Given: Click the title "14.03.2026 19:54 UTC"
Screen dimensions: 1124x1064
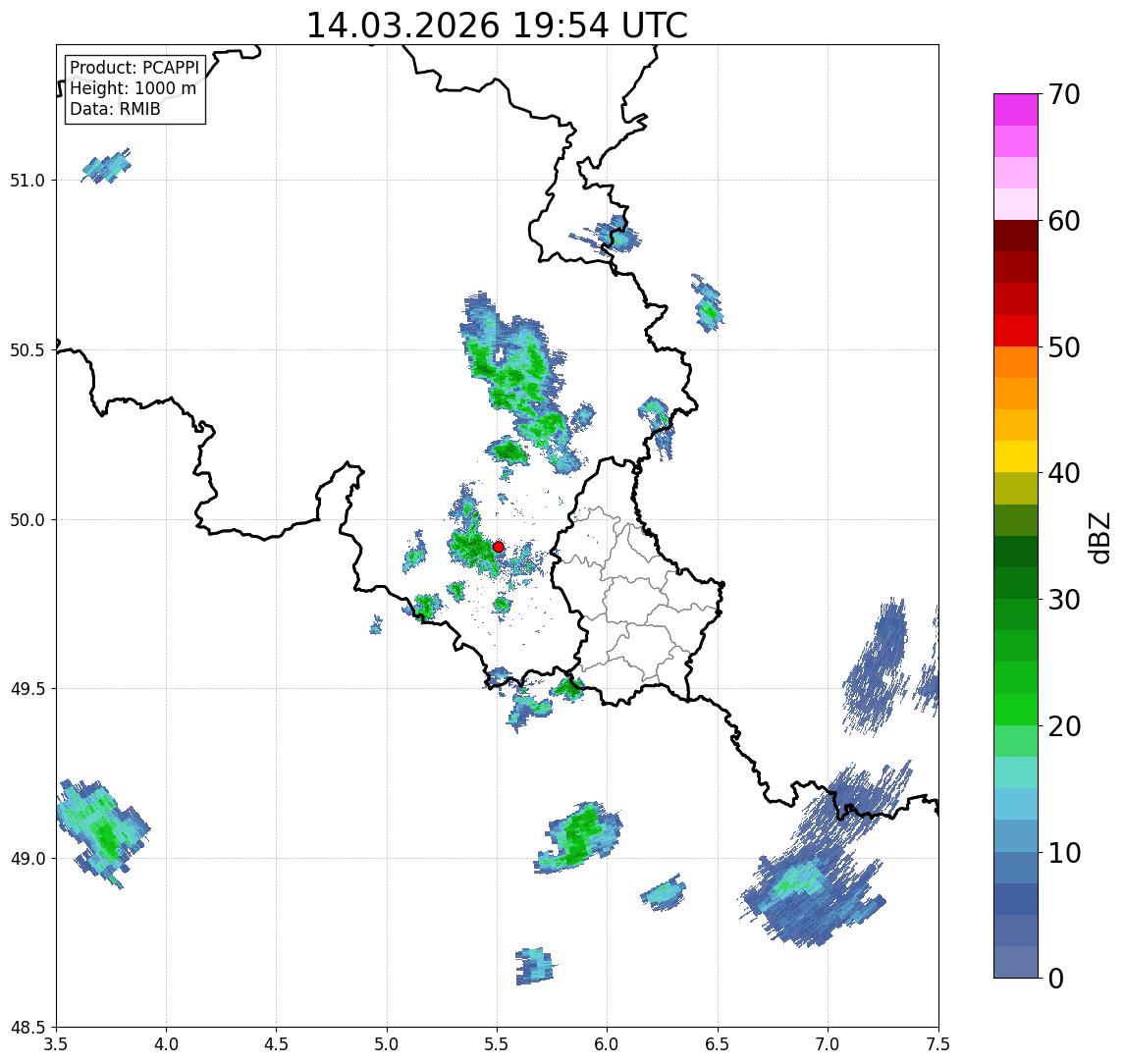Looking at the screenshot, I should tap(497, 26).
